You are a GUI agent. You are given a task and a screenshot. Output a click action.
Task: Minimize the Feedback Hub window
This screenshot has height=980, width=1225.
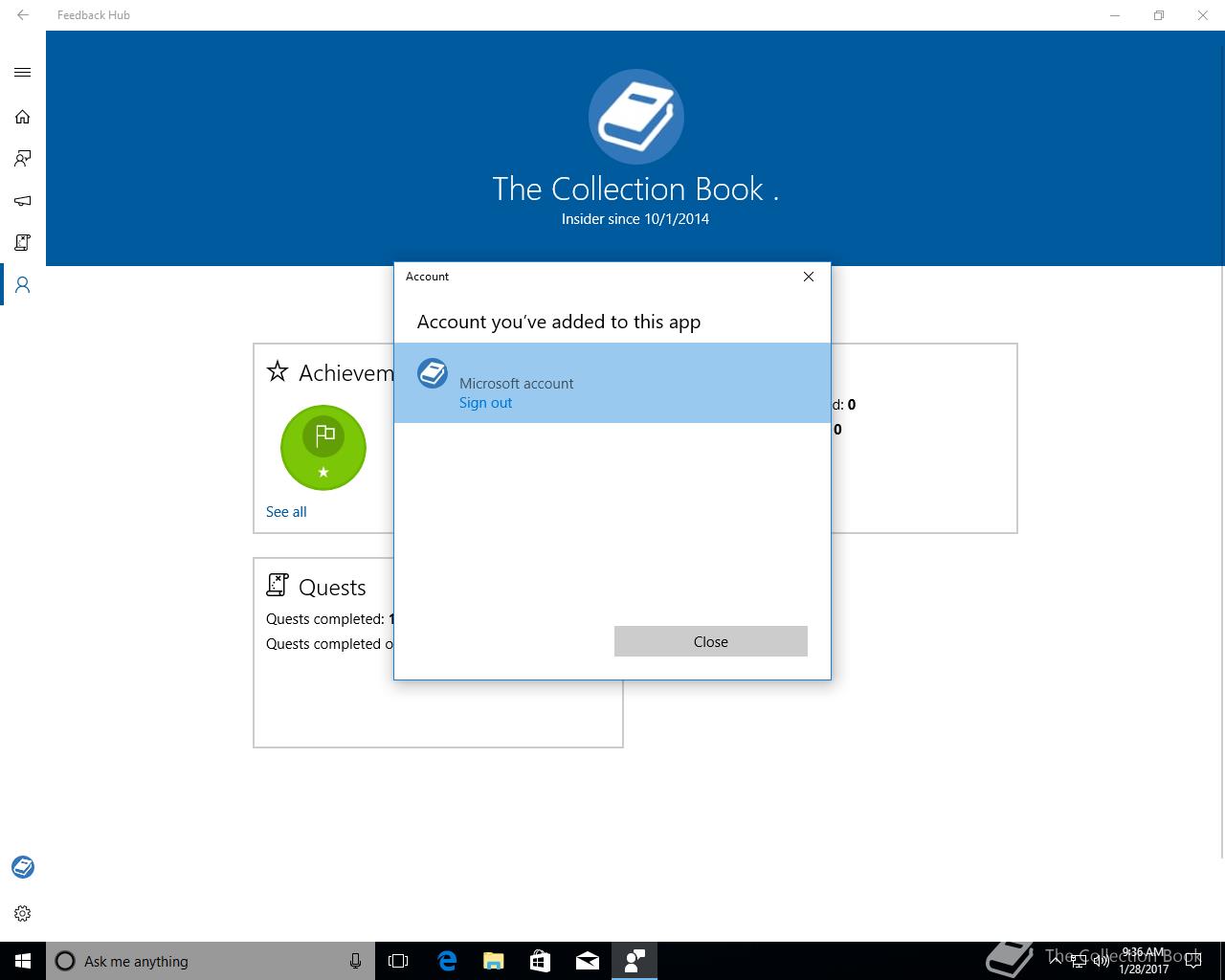[x=1115, y=15]
